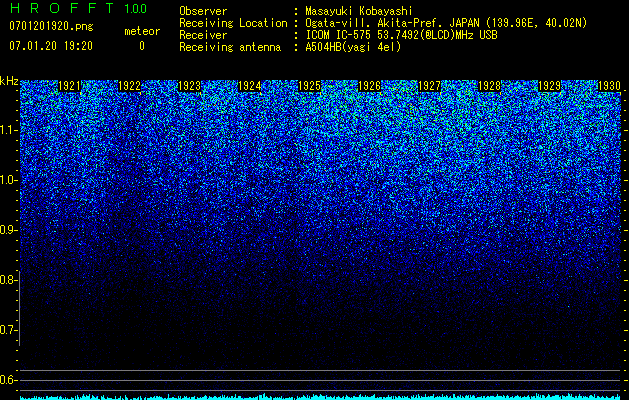This screenshot has height=400, width=629.
Task: Click the kHz axis unit label
Action: click(x=9, y=81)
